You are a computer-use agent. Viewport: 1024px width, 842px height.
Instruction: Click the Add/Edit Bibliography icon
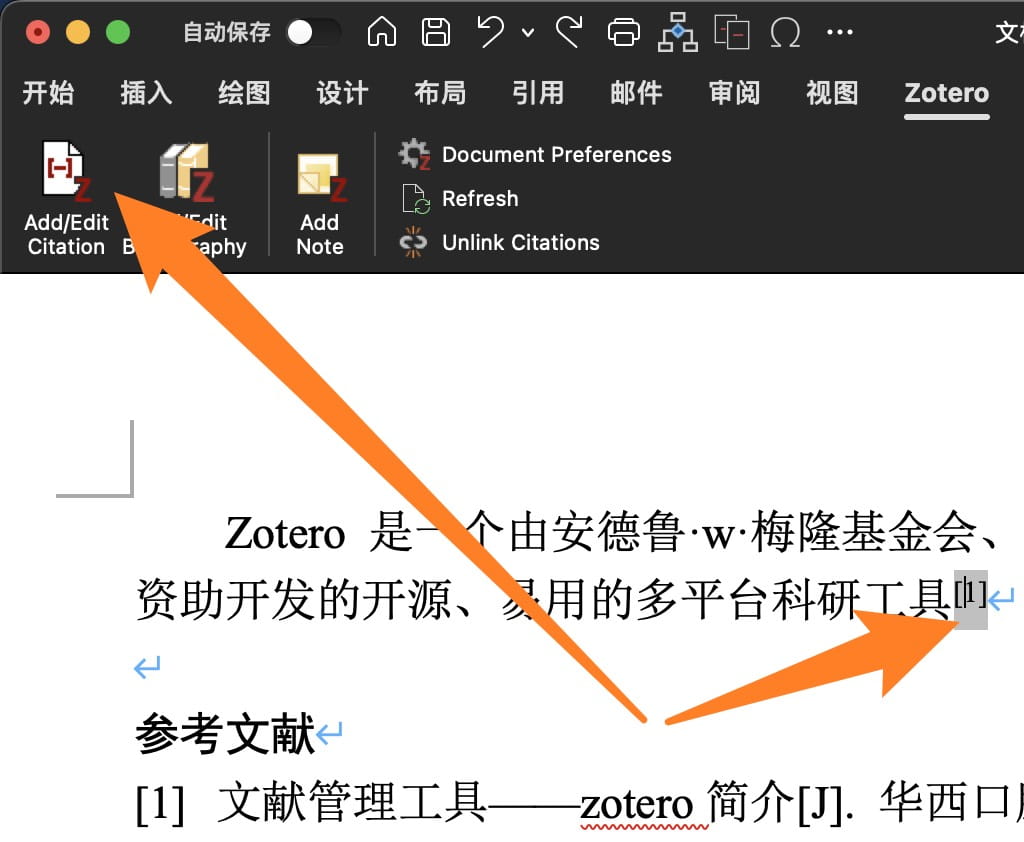click(x=187, y=172)
